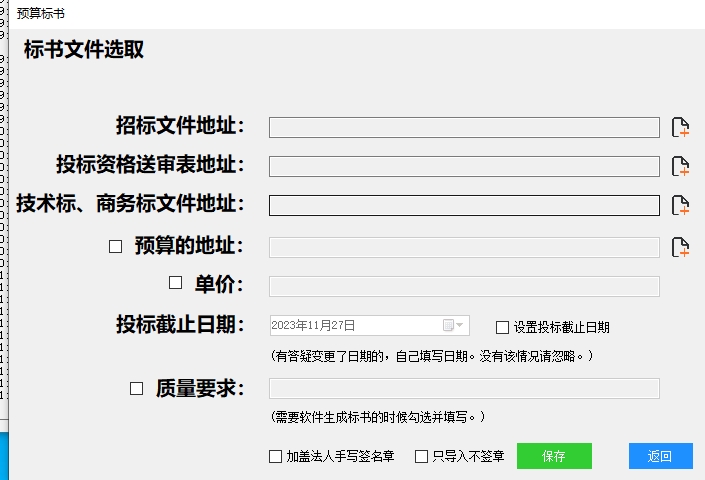Click the 单价 text box
The height and width of the screenshot is (480, 705).
(x=464, y=287)
